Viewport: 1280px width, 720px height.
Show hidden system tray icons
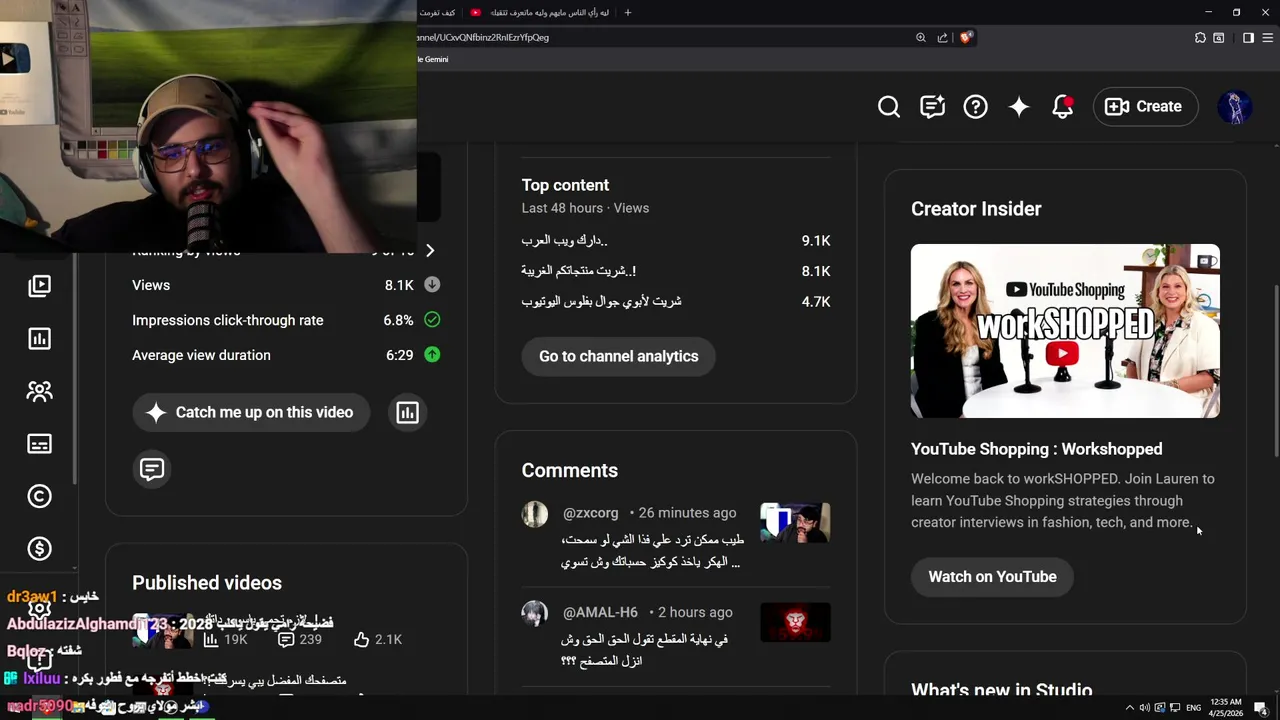pos(1130,707)
